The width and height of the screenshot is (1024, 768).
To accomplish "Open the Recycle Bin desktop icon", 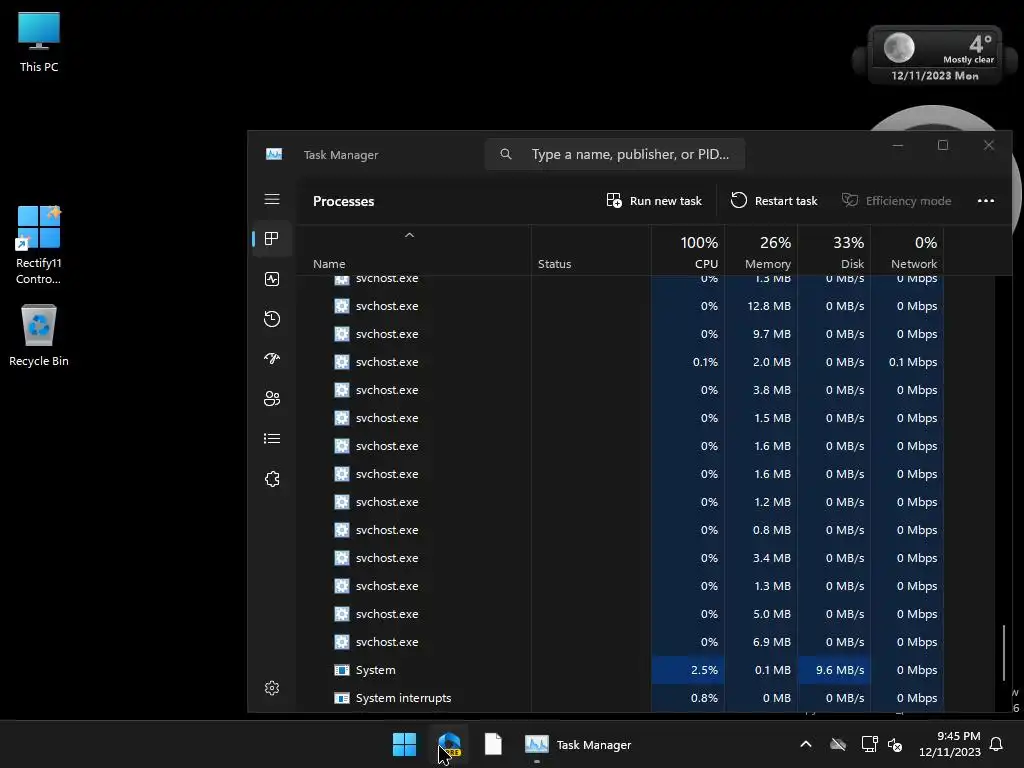I will [x=39, y=336].
